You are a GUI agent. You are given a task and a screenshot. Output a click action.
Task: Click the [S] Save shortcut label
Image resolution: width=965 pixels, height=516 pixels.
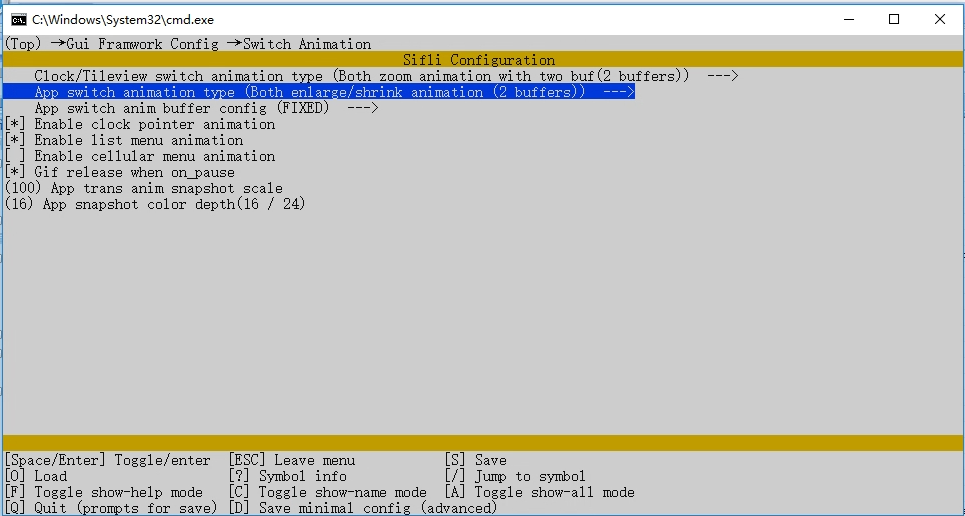476,461
